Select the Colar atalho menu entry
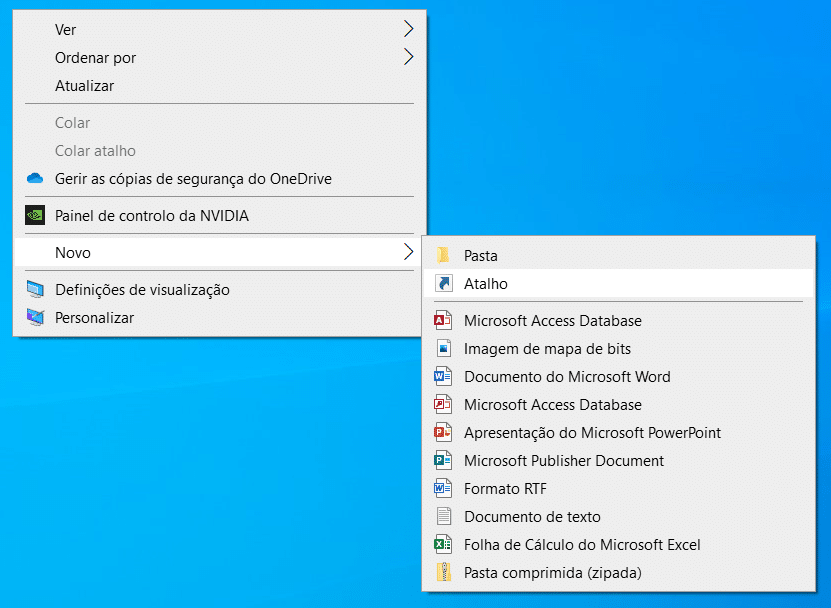Viewport: 831px width, 608px height. [219, 151]
